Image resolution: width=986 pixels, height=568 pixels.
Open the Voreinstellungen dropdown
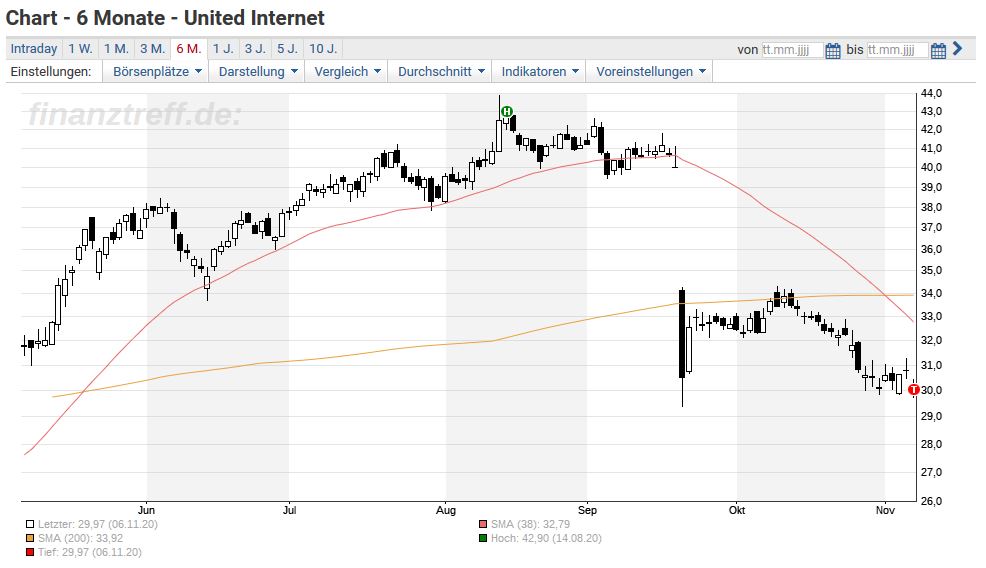[650, 72]
